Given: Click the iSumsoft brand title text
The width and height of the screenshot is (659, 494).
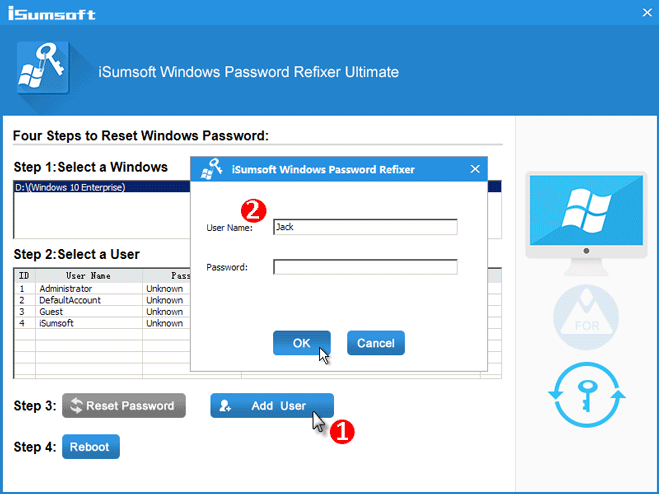Looking at the screenshot, I should (52, 13).
